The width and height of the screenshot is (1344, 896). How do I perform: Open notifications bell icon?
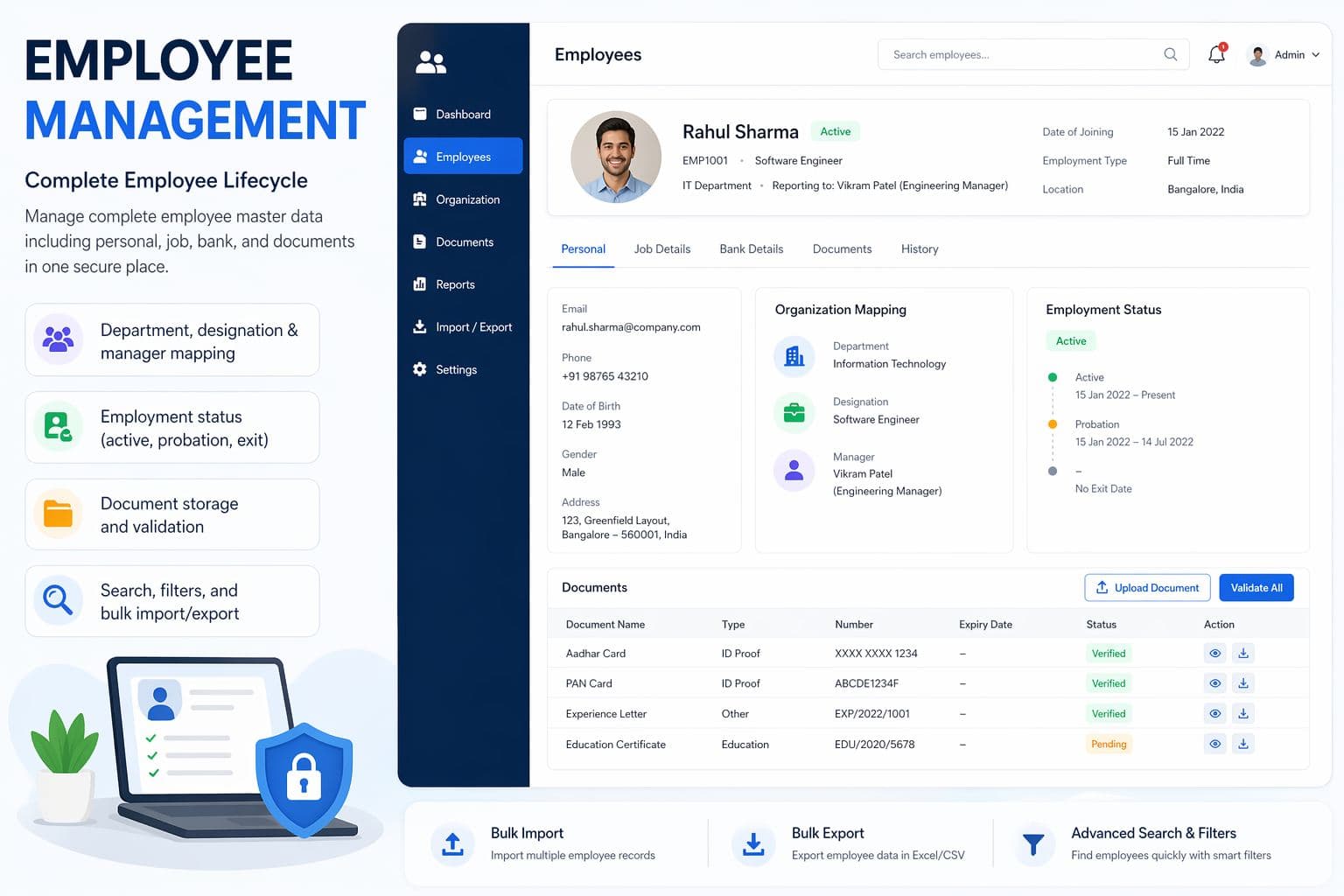pyautogui.click(x=1216, y=54)
